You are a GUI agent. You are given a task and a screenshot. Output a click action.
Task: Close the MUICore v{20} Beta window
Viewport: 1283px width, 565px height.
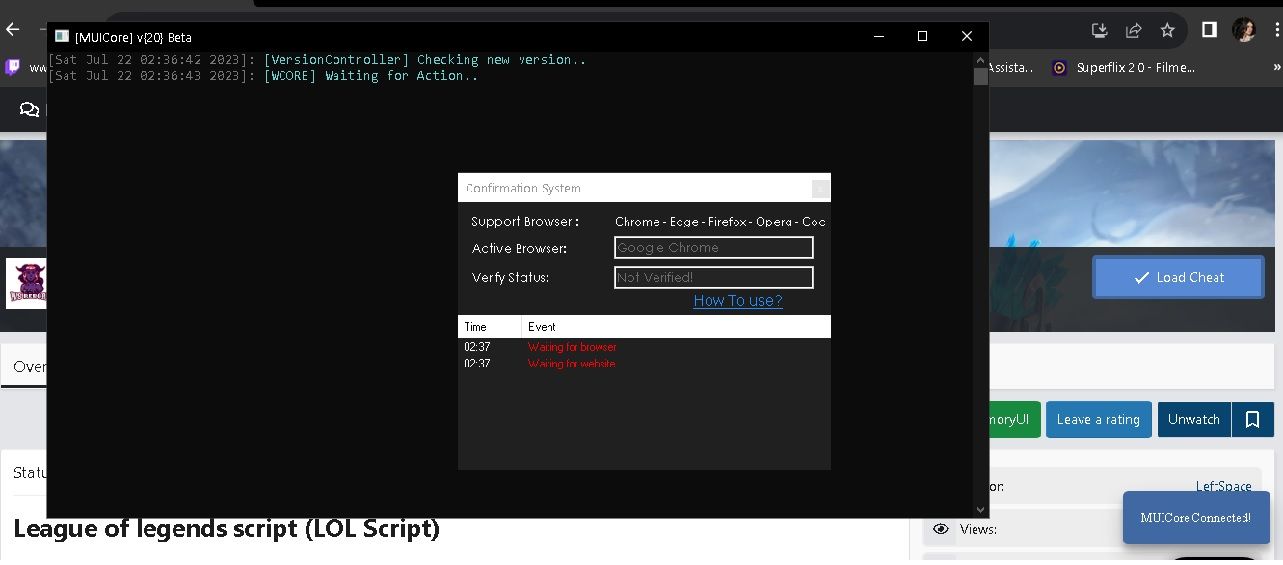[x=966, y=37]
